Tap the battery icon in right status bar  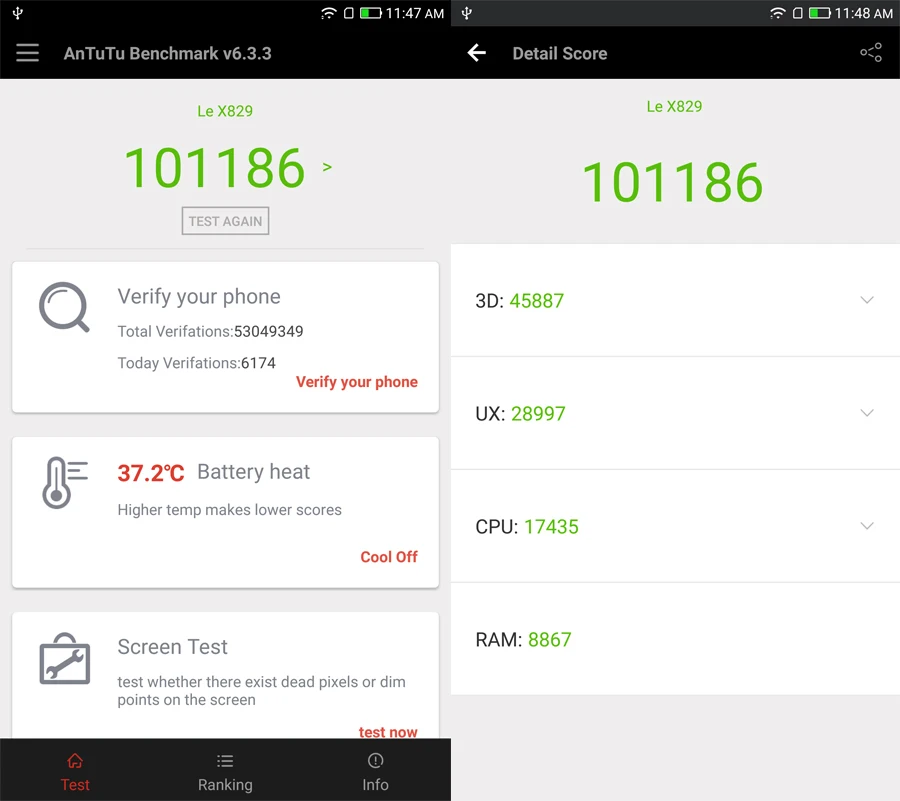(x=820, y=13)
